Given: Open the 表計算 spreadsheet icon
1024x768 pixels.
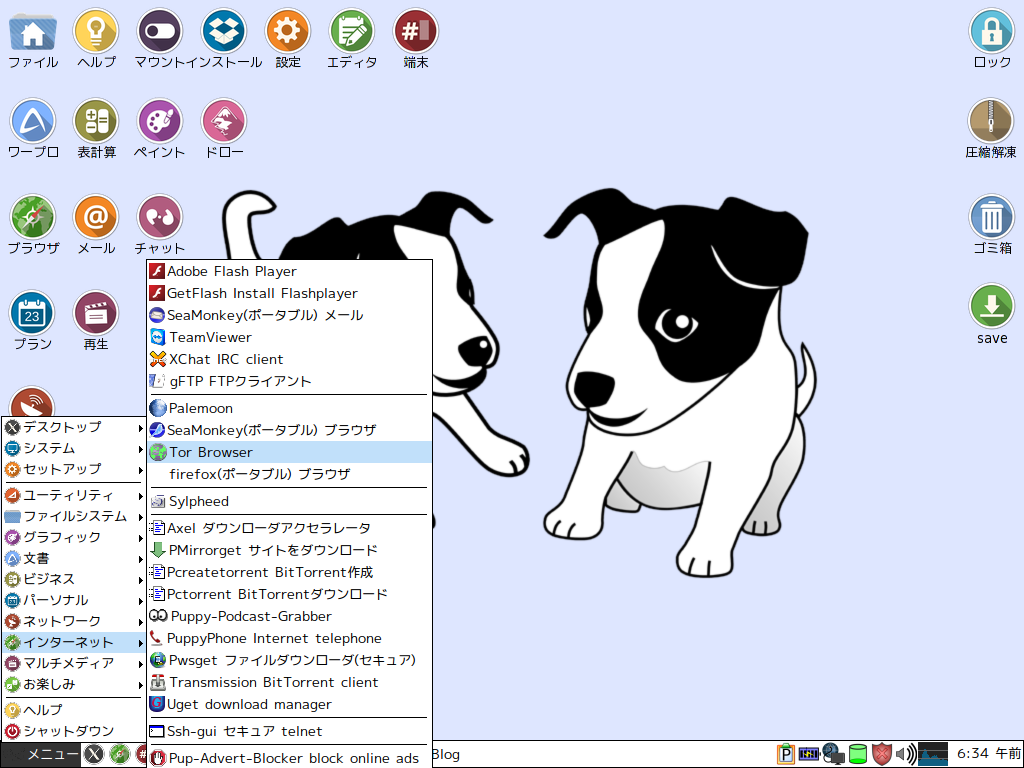Looking at the screenshot, I should point(96,121).
